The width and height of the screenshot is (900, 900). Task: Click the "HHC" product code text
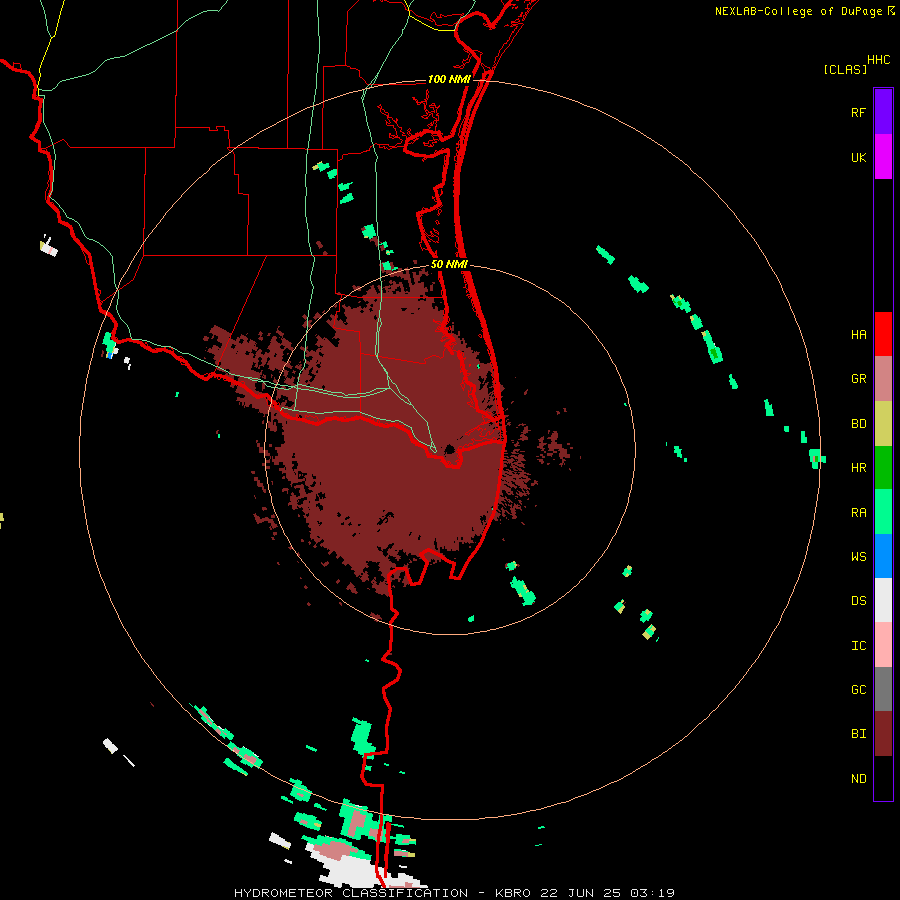click(878, 60)
